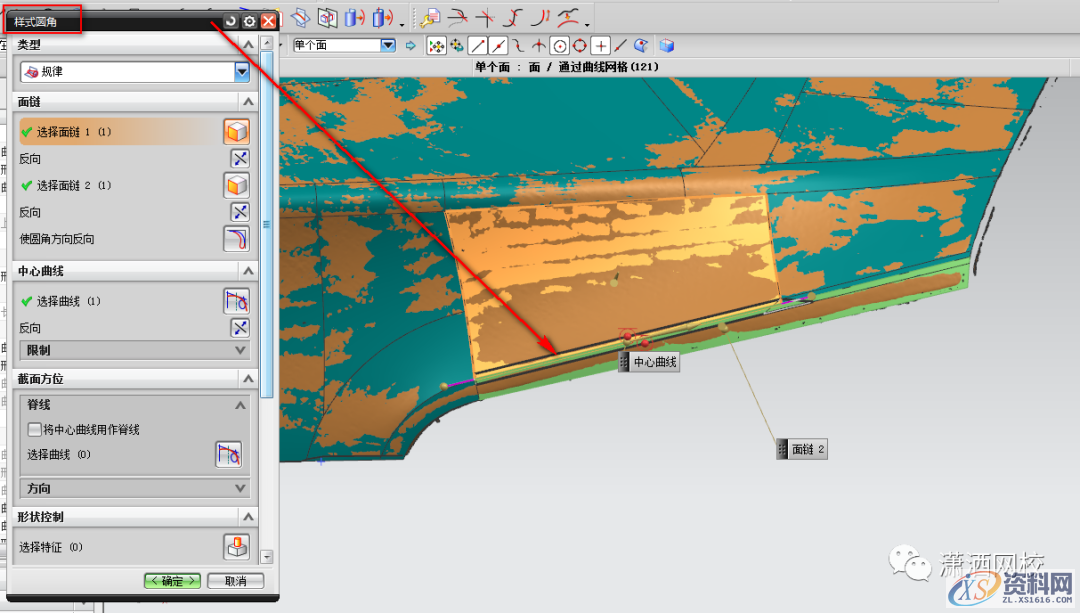Open the 规律 type dropdown

click(x=241, y=72)
